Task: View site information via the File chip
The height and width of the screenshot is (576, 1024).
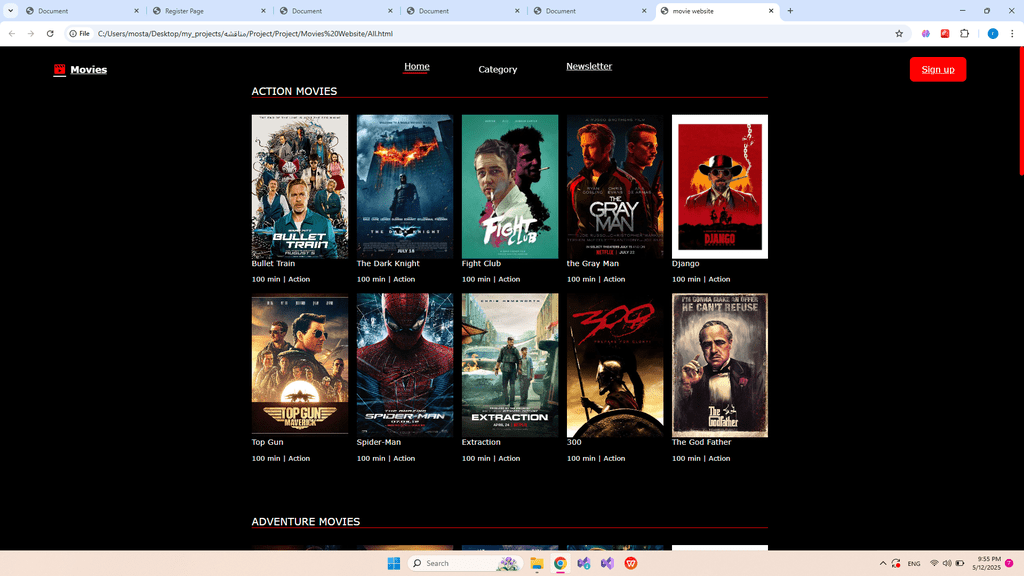Action: pyautogui.click(x=80, y=33)
